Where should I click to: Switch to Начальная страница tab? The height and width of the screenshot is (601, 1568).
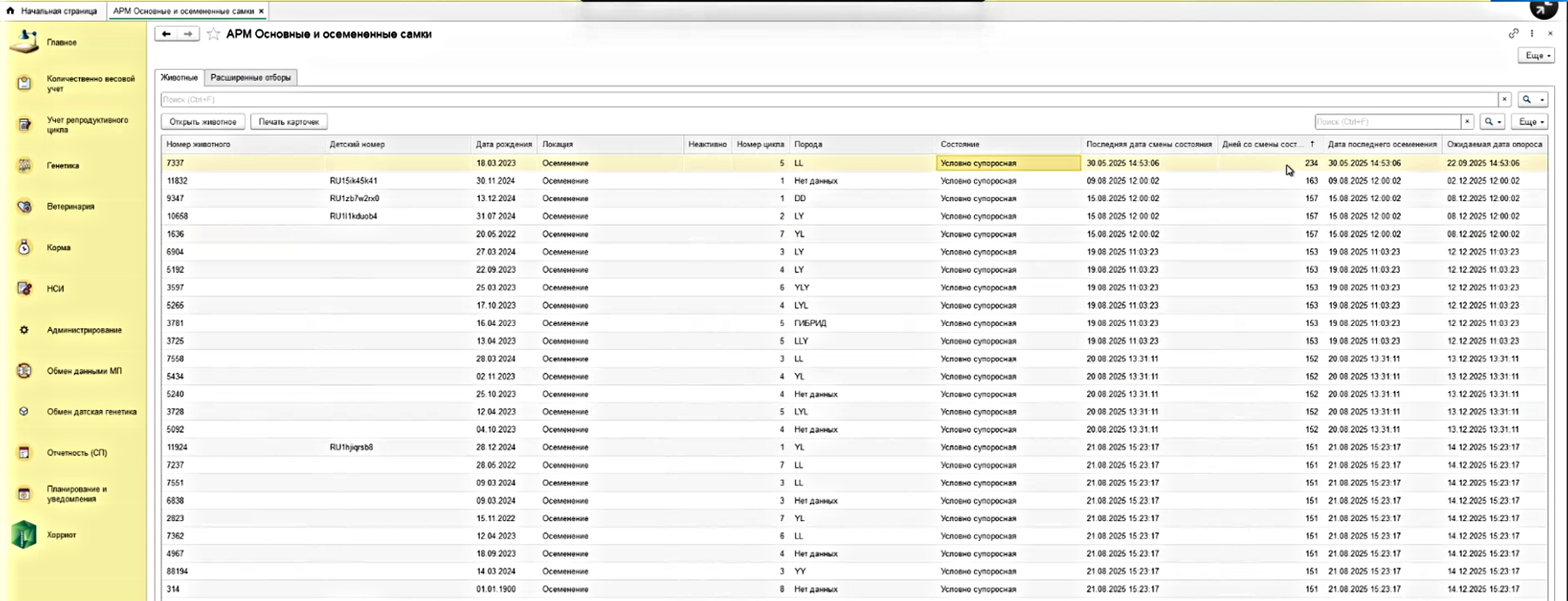52,11
